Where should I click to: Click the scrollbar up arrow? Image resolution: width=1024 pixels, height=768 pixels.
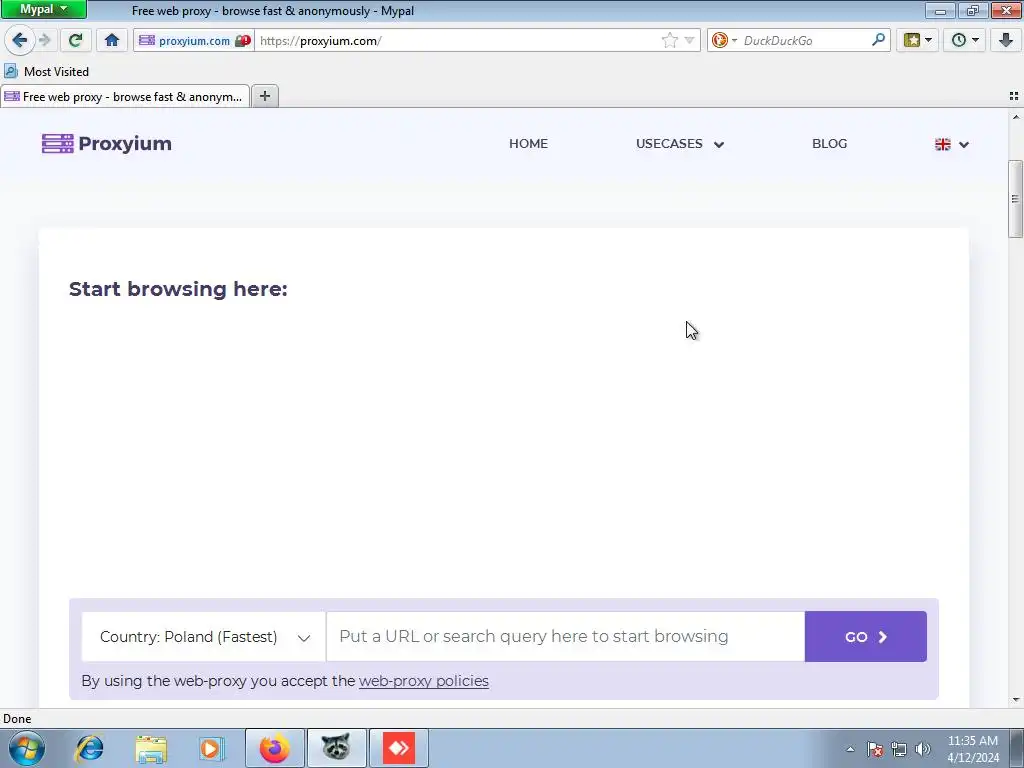[1016, 118]
